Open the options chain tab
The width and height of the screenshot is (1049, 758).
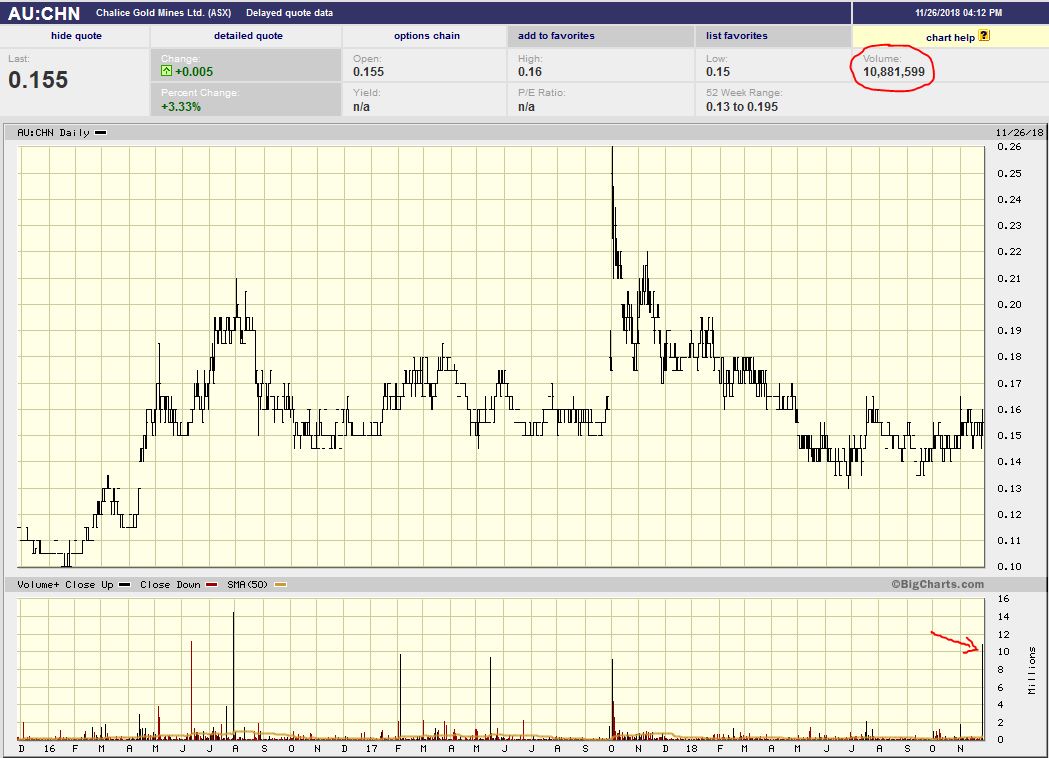pyautogui.click(x=427, y=36)
